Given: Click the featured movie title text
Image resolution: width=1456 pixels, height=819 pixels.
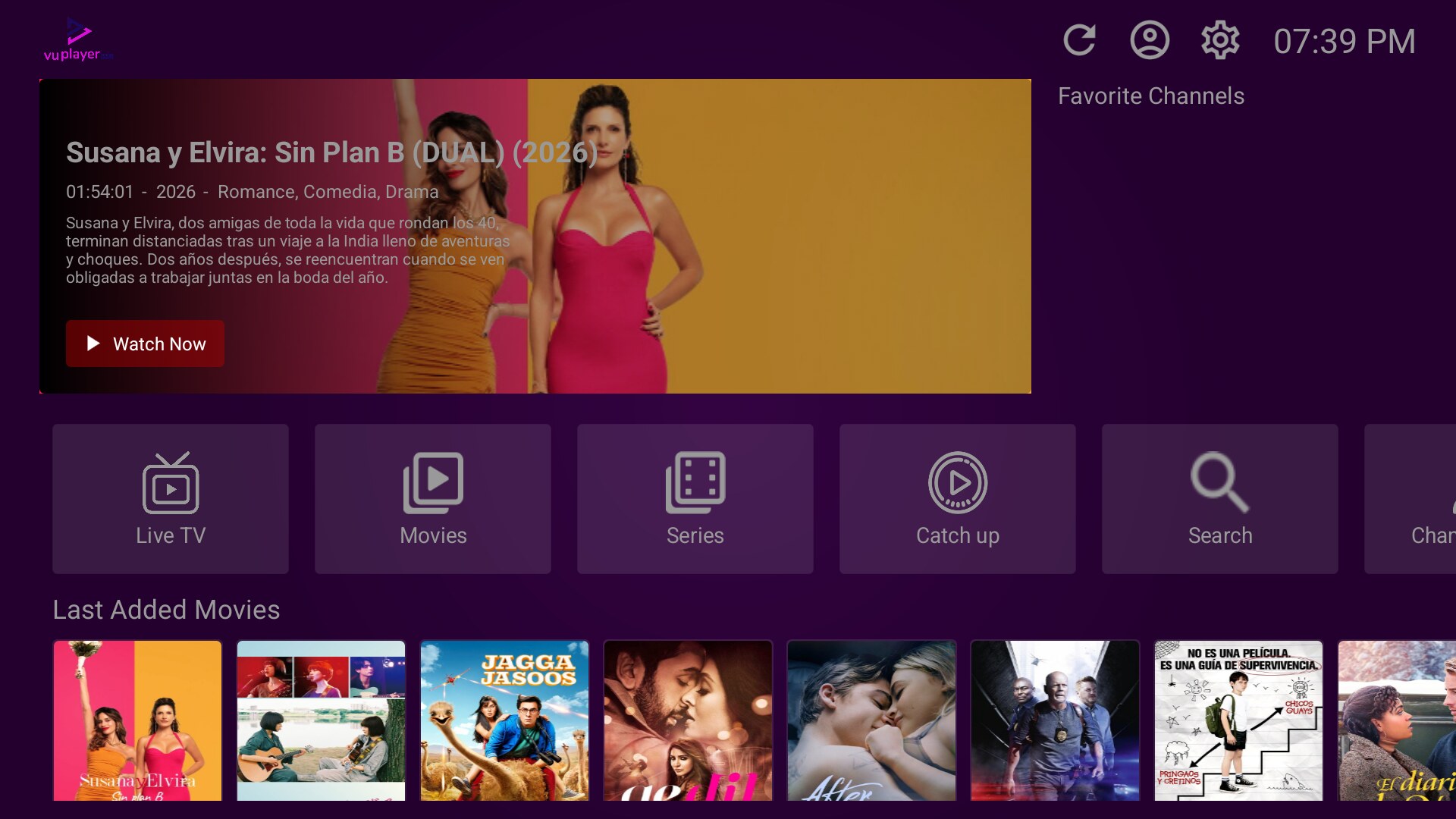Looking at the screenshot, I should tap(331, 152).
